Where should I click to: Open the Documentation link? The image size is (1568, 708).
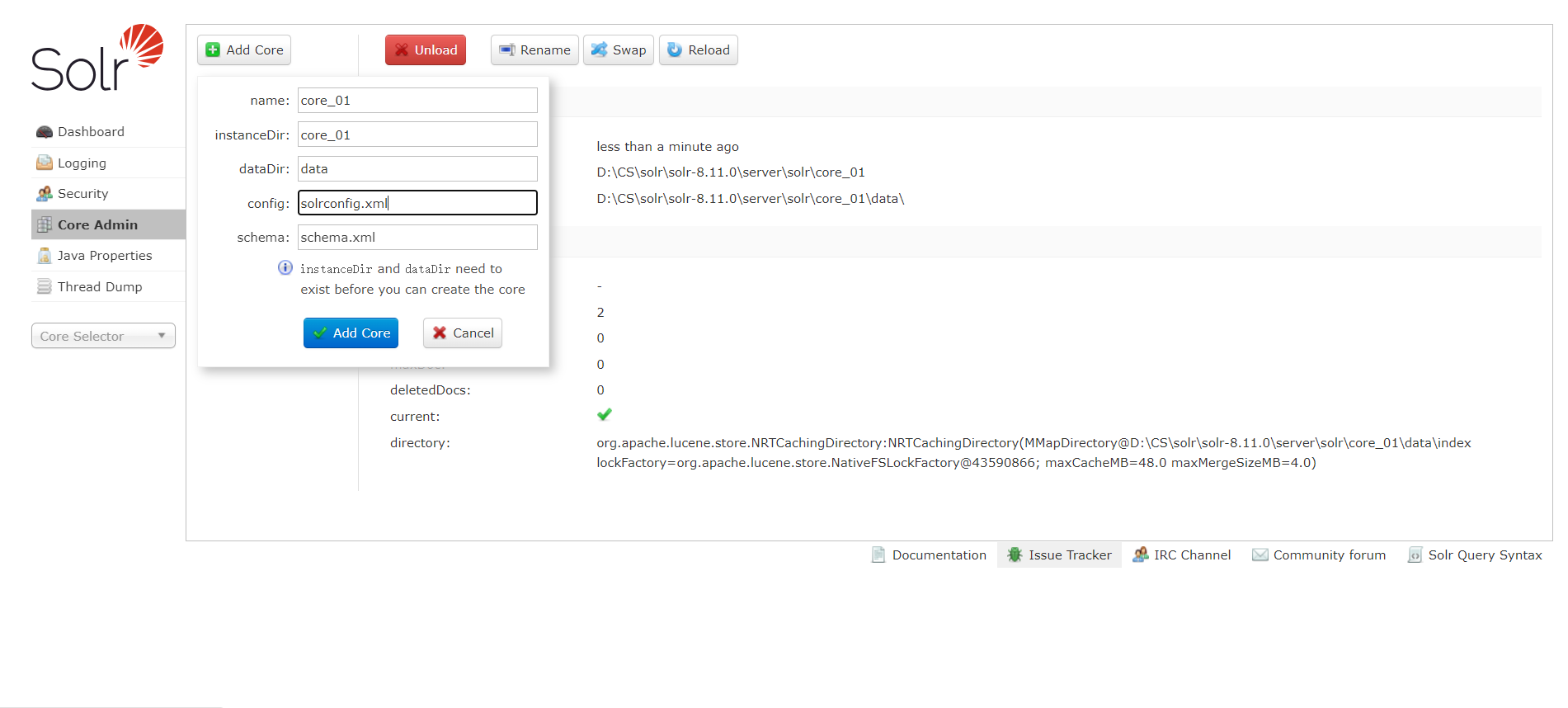coord(929,555)
